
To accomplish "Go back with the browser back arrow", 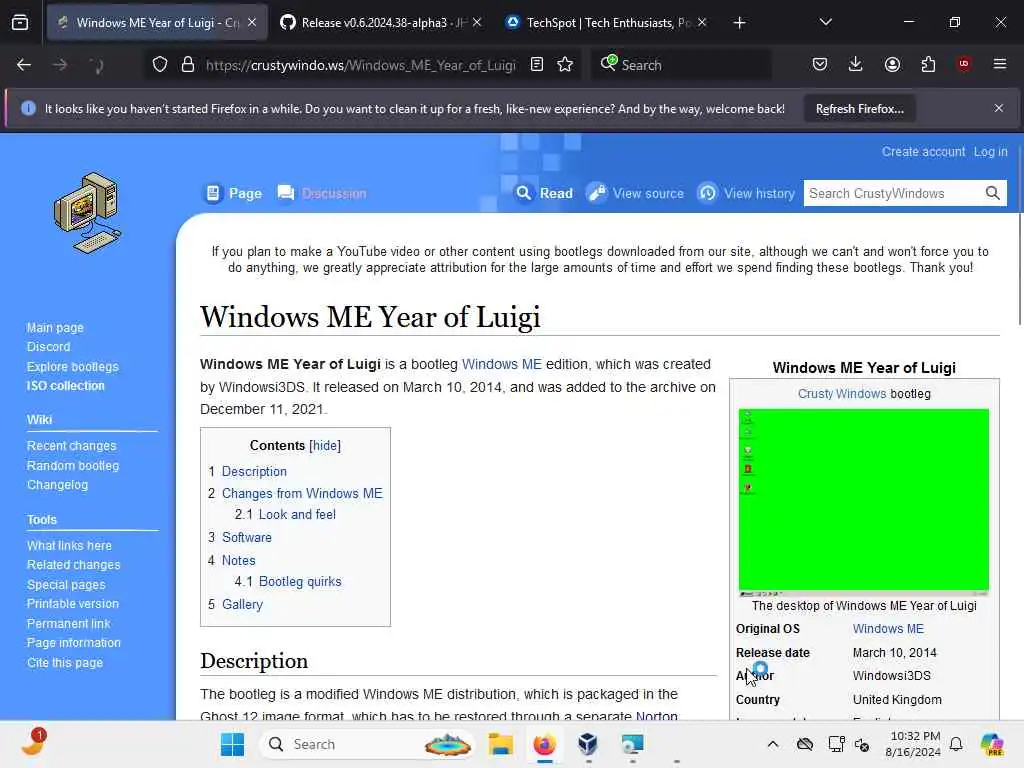I will [x=24, y=65].
